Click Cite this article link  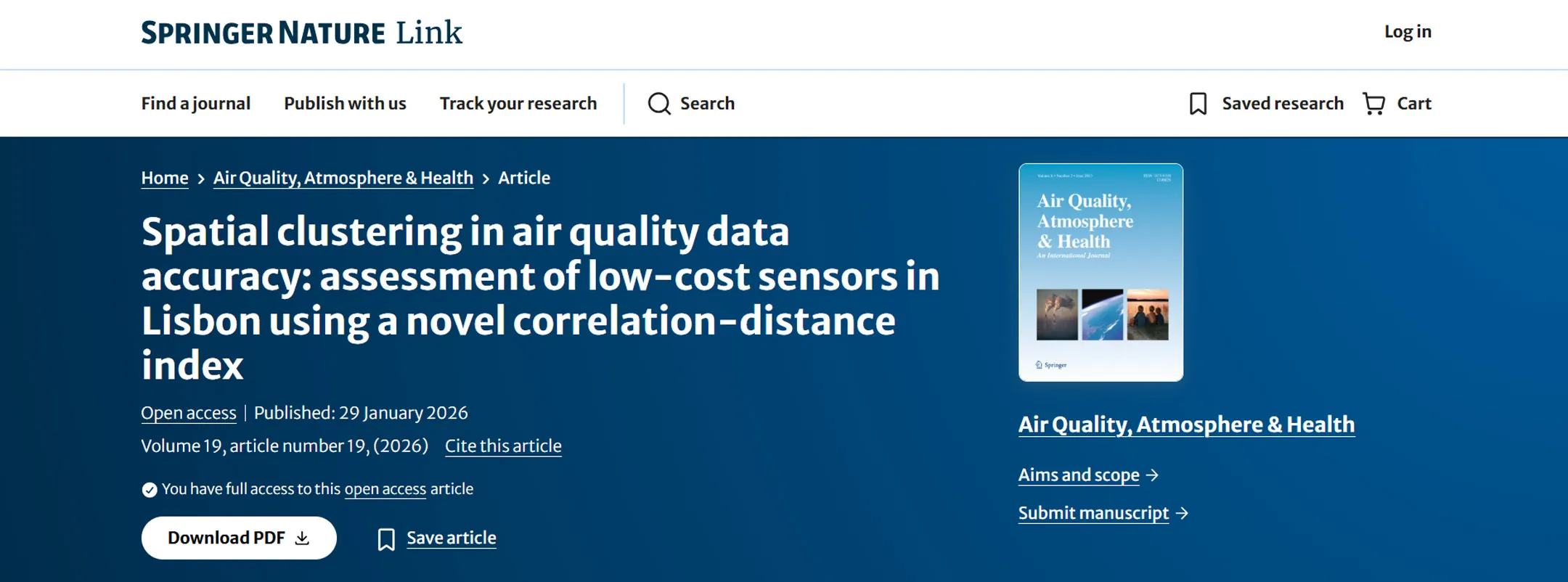pyautogui.click(x=503, y=446)
